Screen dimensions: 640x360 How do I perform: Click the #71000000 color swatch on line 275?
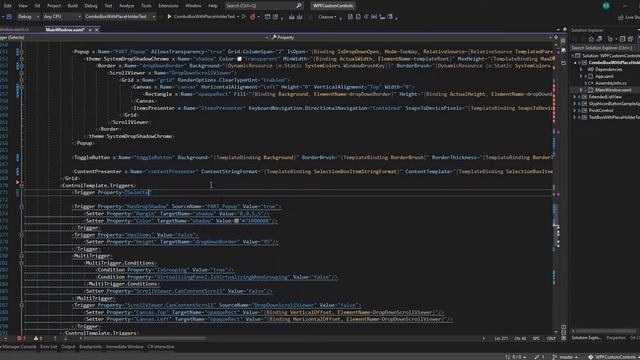236,221
